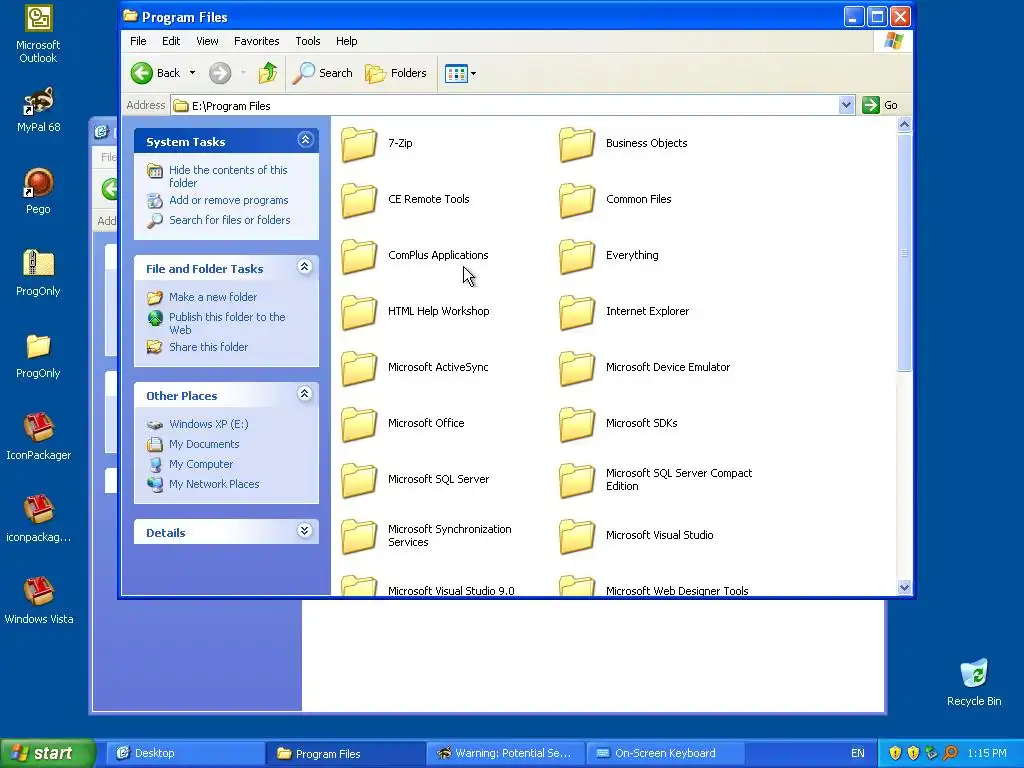Select the Internet Explorer folder icon
1024x768 pixels.
pyautogui.click(x=577, y=312)
